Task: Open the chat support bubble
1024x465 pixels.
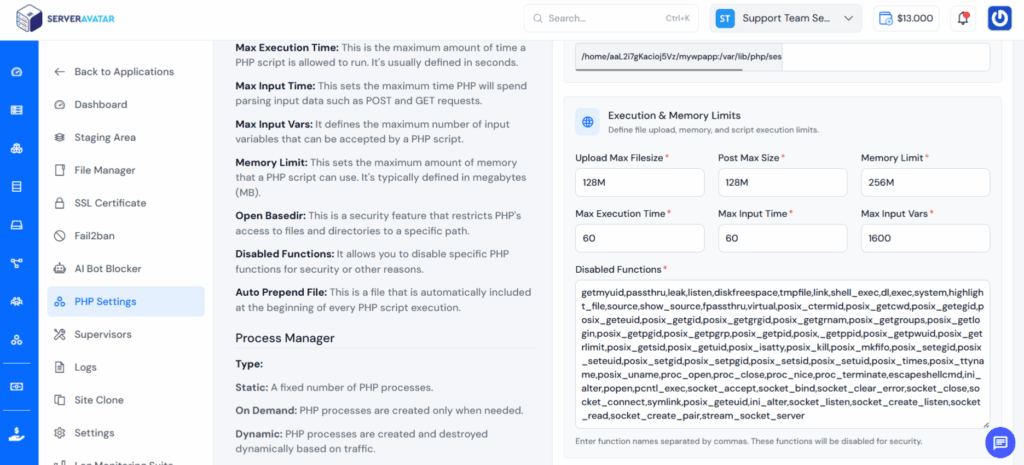Action: pyautogui.click(x=1000, y=443)
